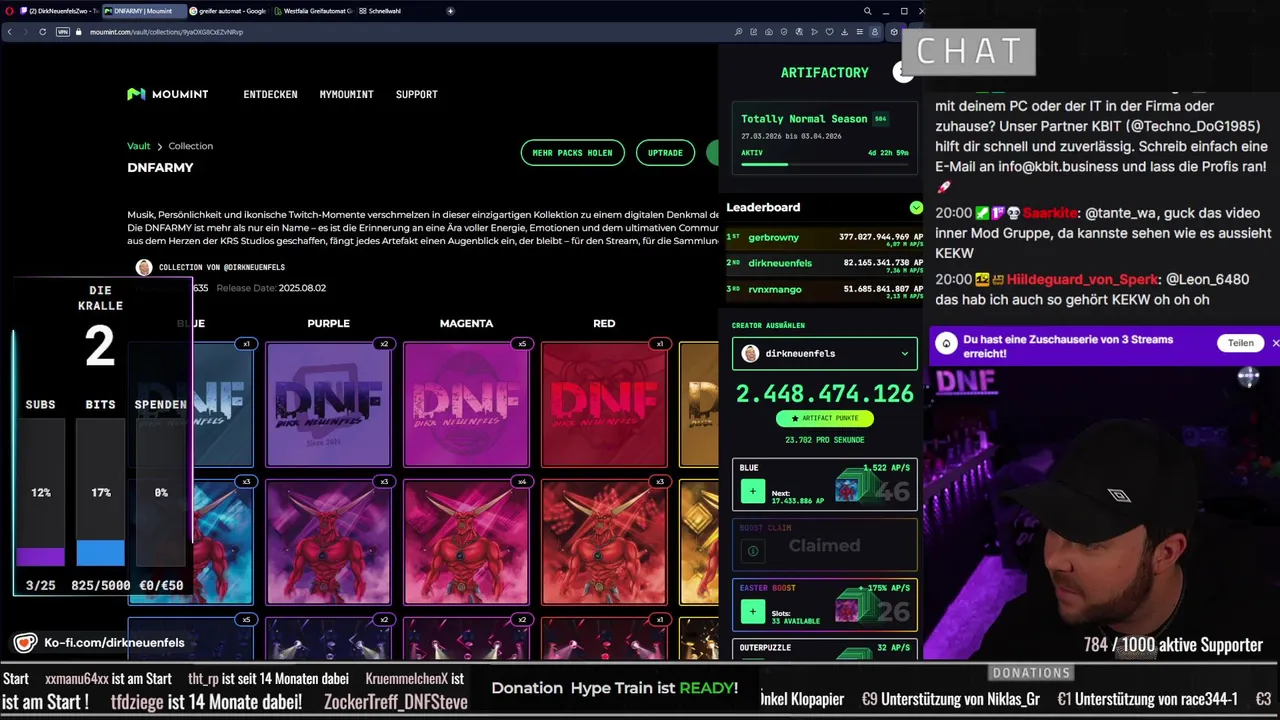Click the Moumint logo in header
This screenshot has width=1280, height=720.
pyautogui.click(x=168, y=94)
